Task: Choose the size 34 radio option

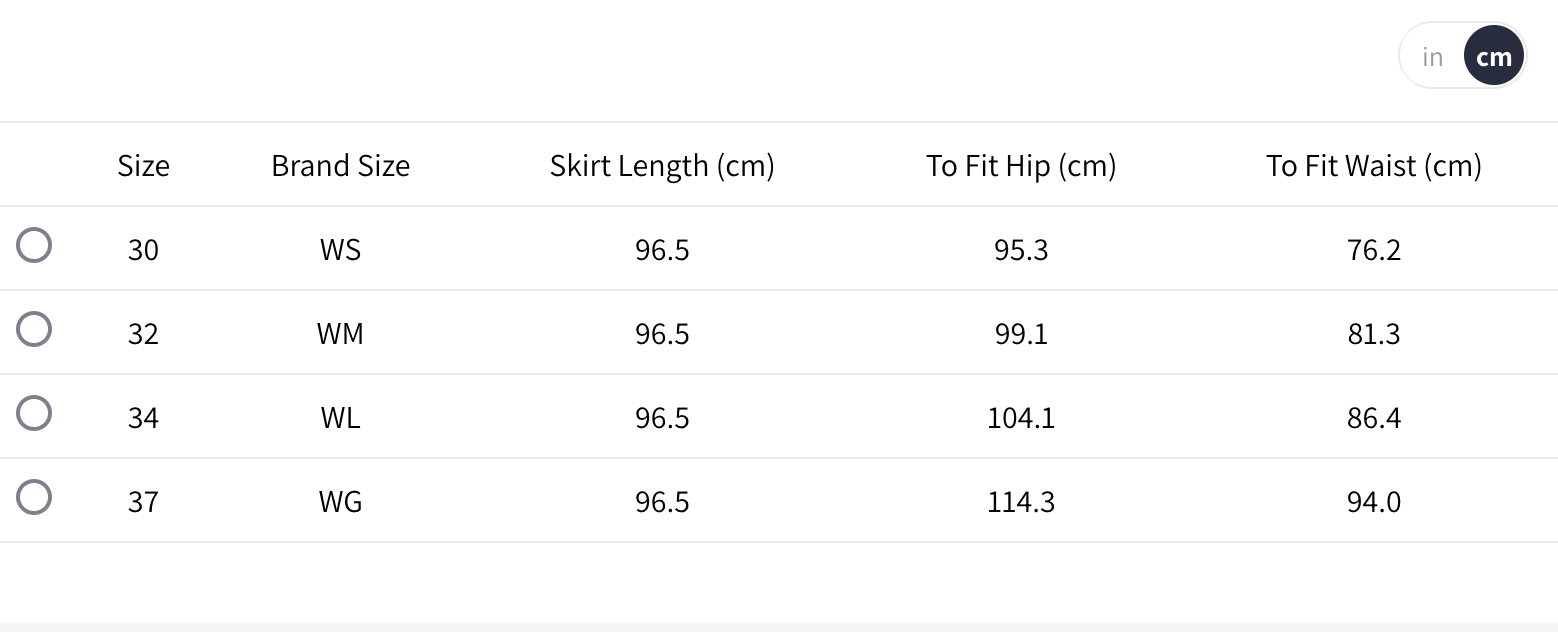Action: point(34,414)
